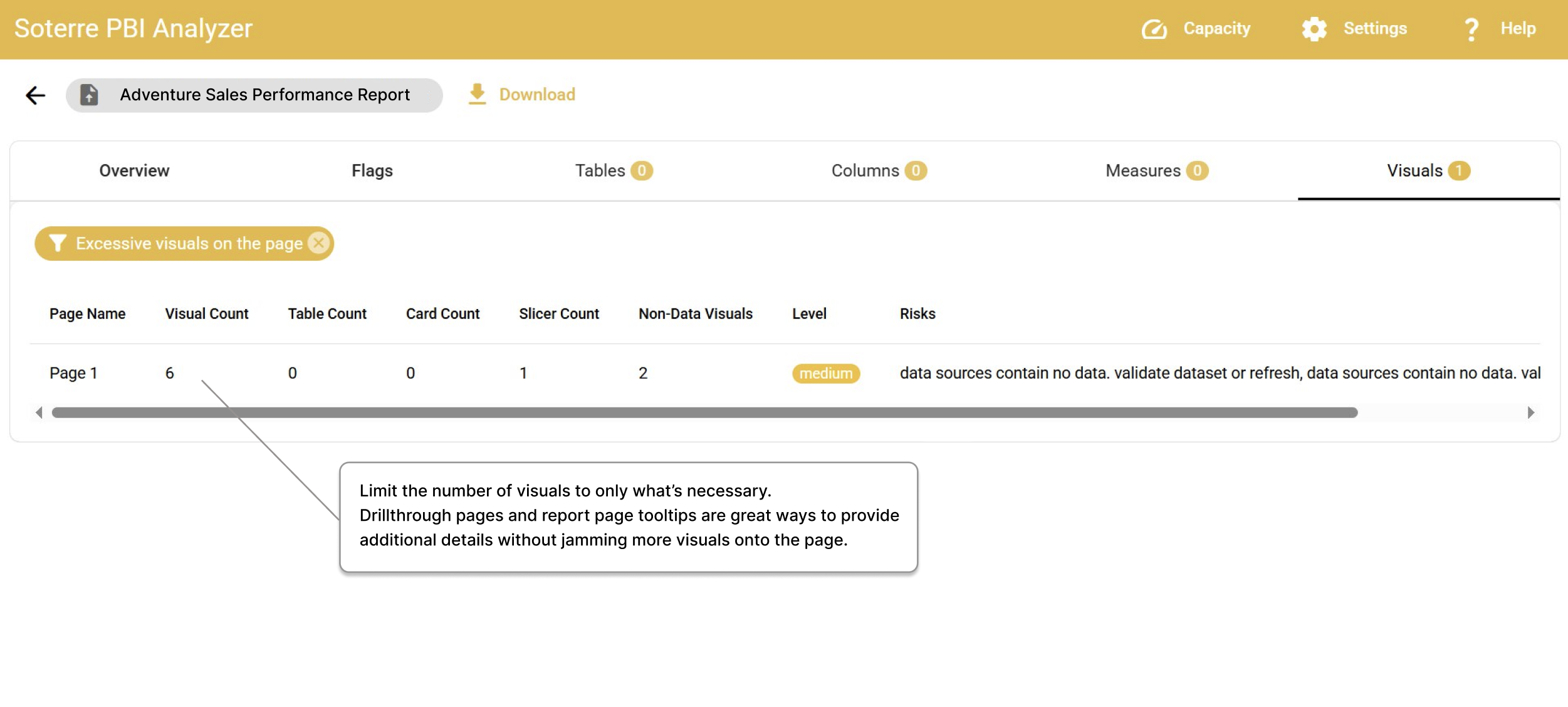The width and height of the screenshot is (1568, 707).
Task: Click the tooltip about limiting visuals
Action: (628, 515)
